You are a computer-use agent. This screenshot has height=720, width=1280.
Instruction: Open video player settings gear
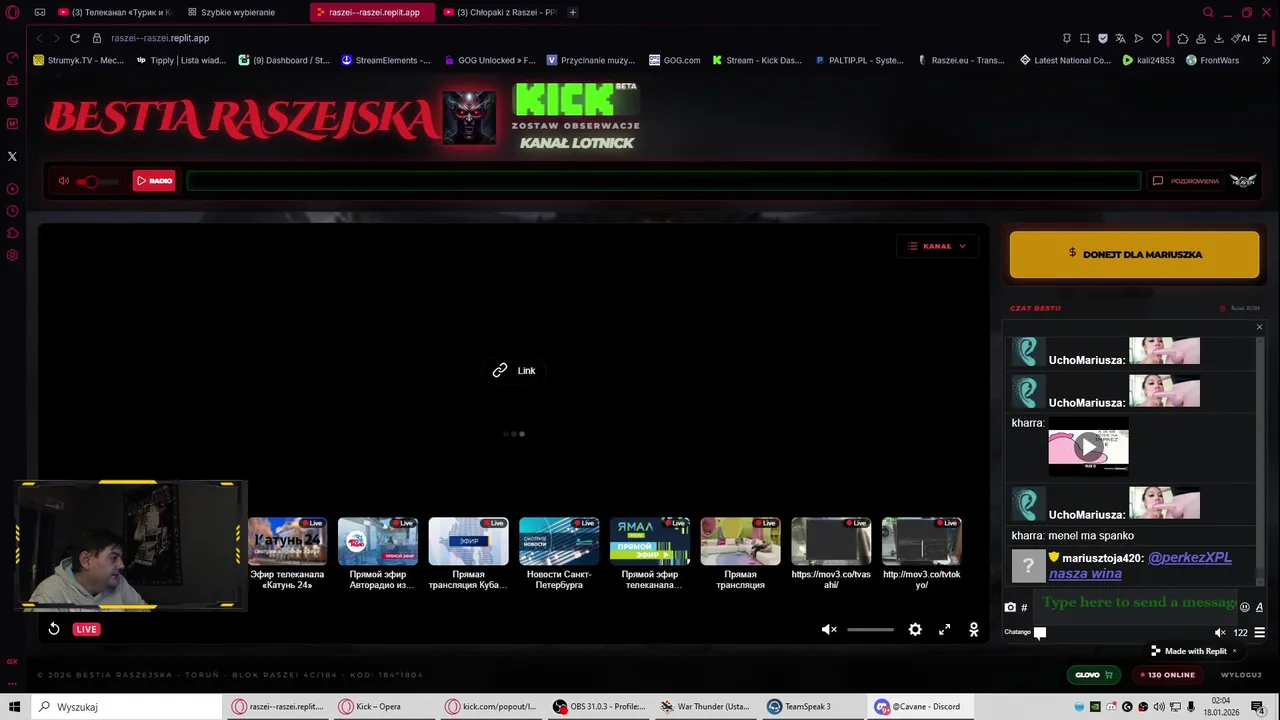[x=915, y=629]
